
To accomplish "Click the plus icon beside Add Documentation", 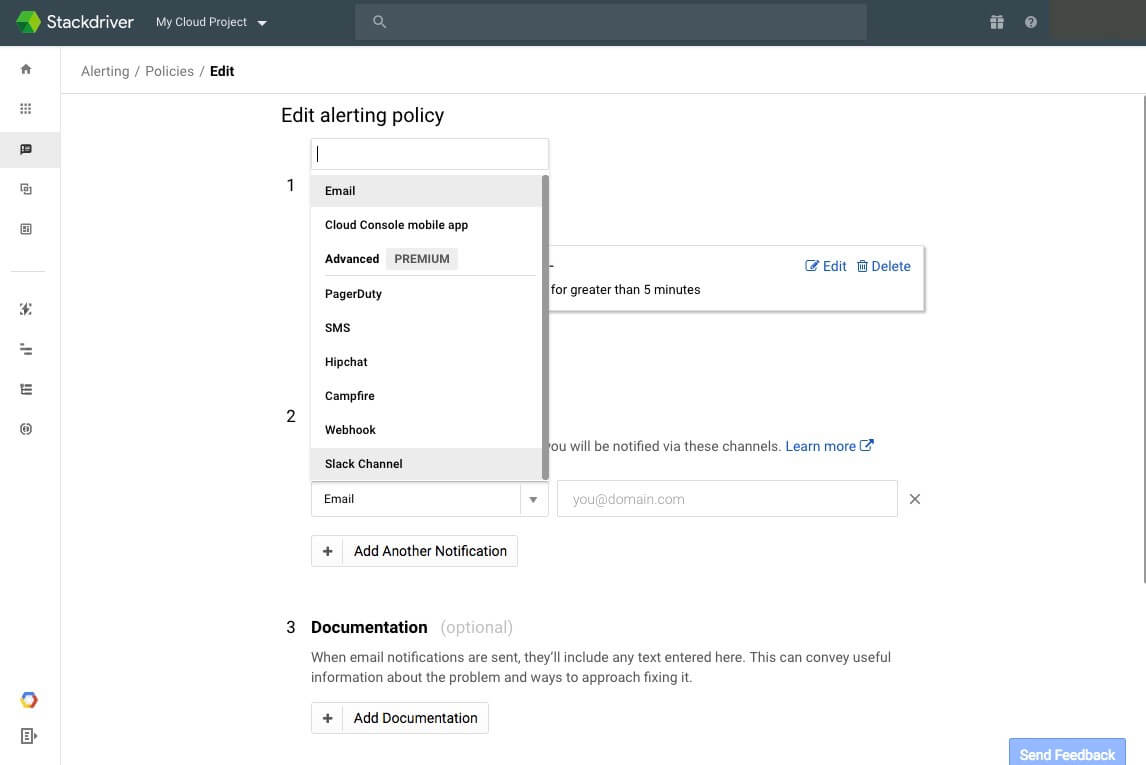I will click(327, 718).
